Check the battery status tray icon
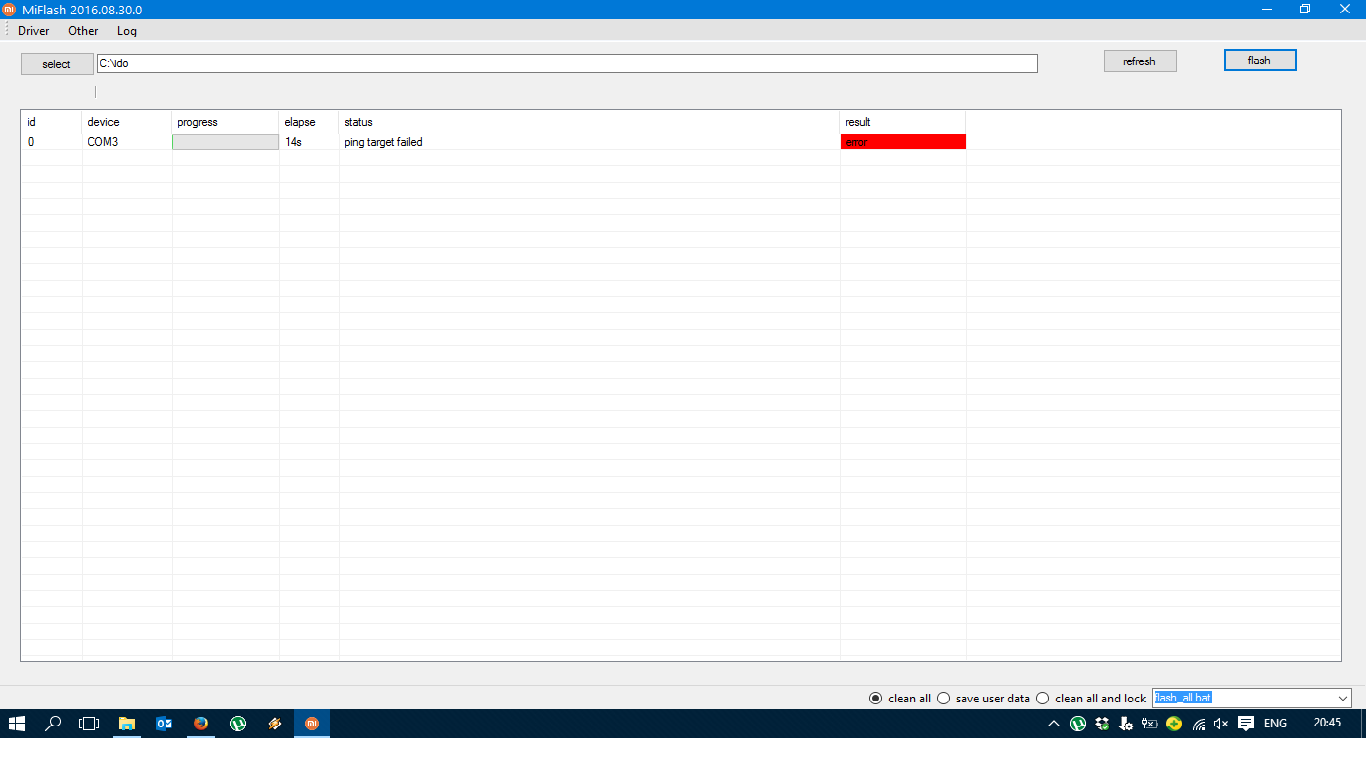Screen dimensions: 1366x768 [1150, 723]
